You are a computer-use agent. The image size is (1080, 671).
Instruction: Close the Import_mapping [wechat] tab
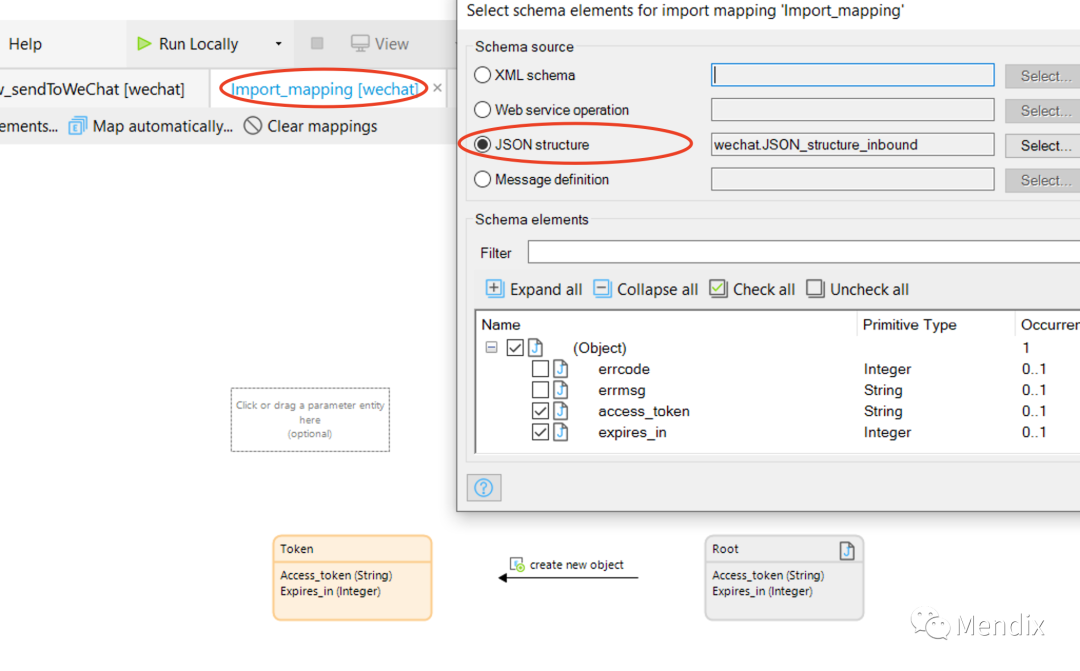pos(437,88)
